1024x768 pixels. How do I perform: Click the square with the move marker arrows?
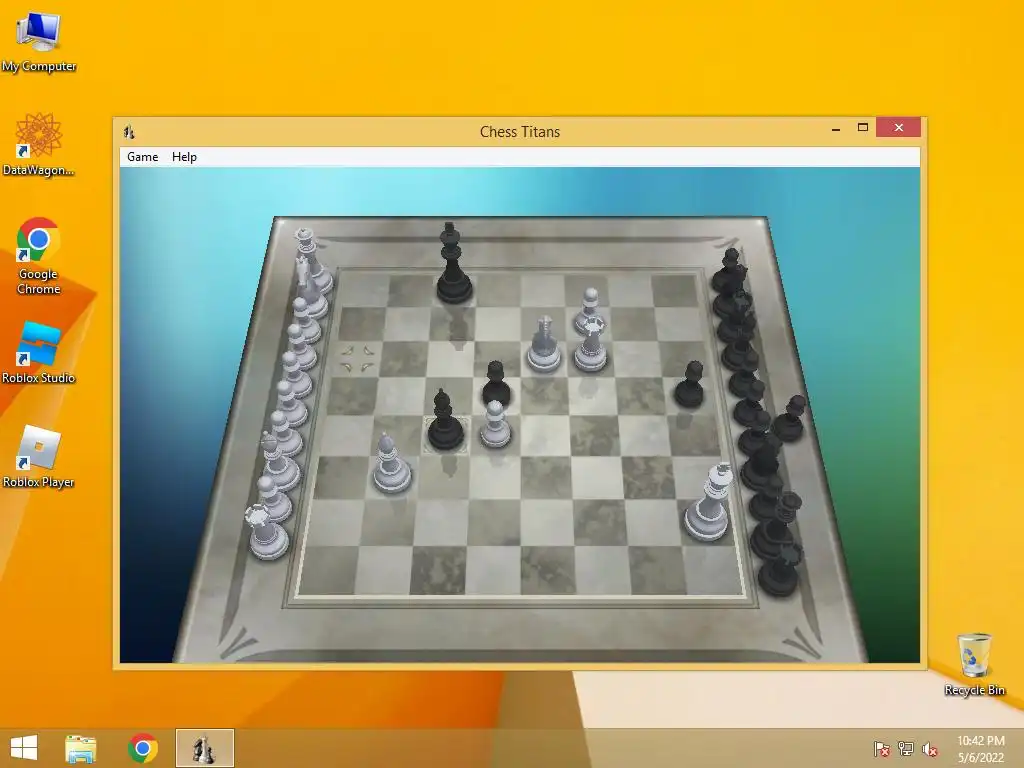pos(358,359)
